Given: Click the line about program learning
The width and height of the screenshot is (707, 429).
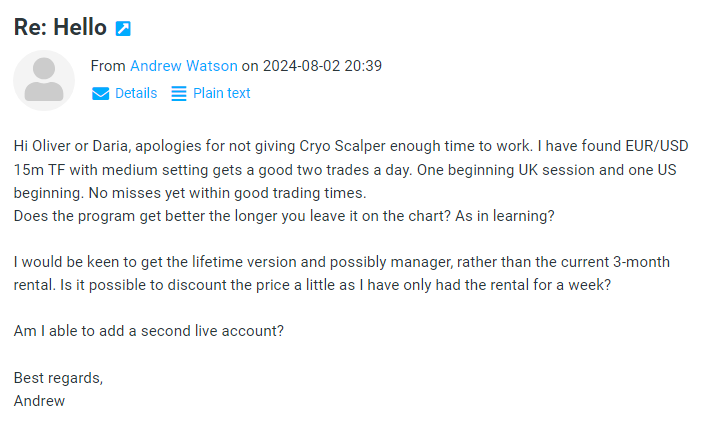Looking at the screenshot, I should click(284, 216).
